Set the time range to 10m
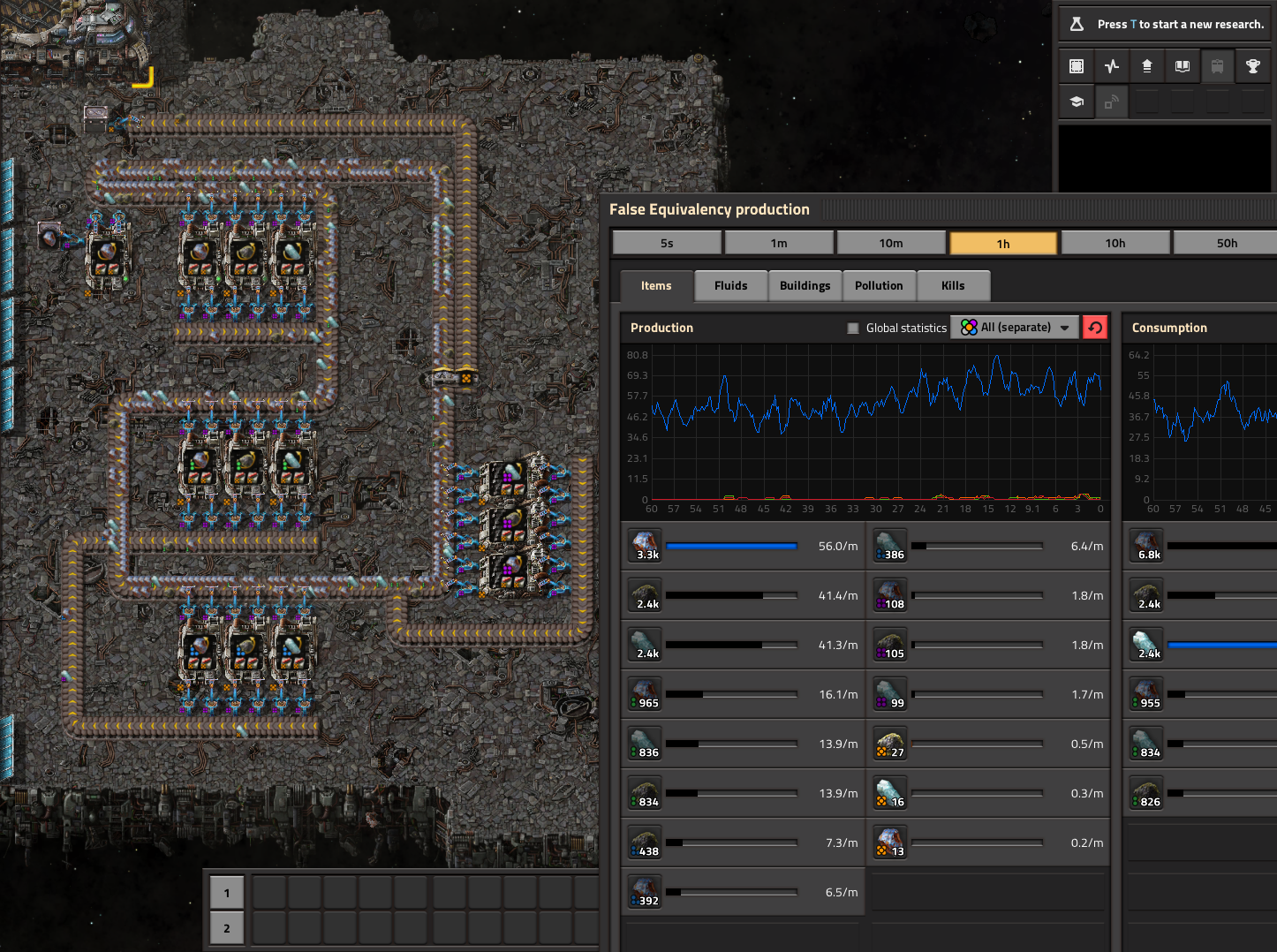 tap(891, 243)
